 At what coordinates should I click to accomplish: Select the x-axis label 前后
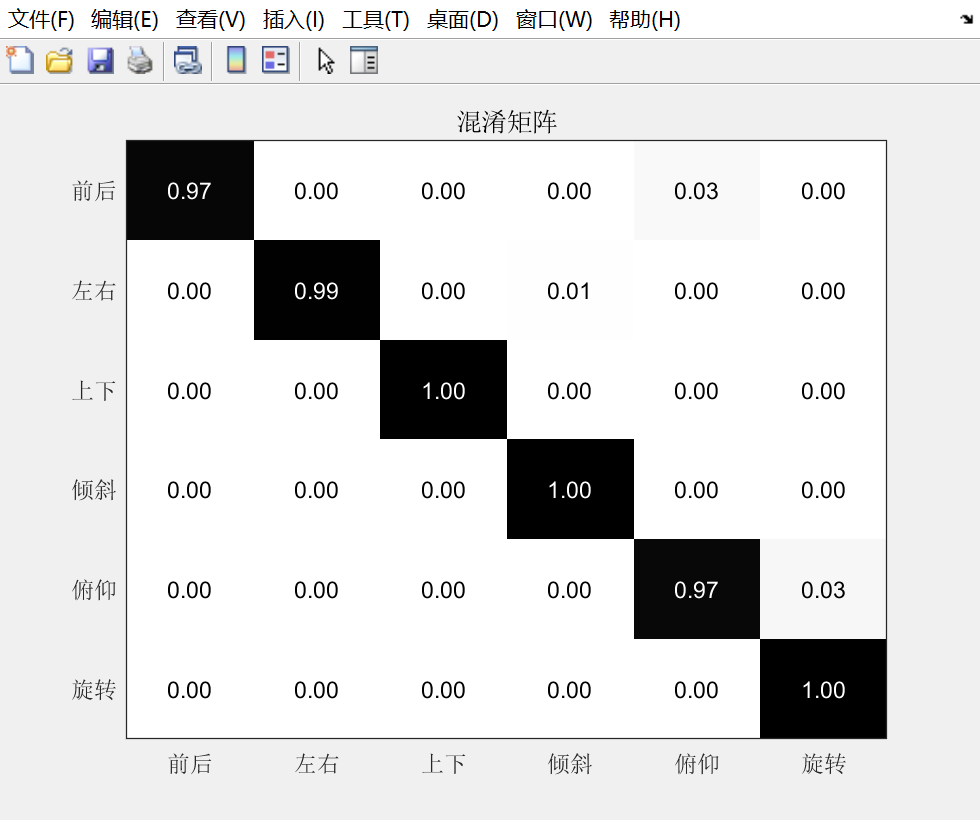[190, 764]
